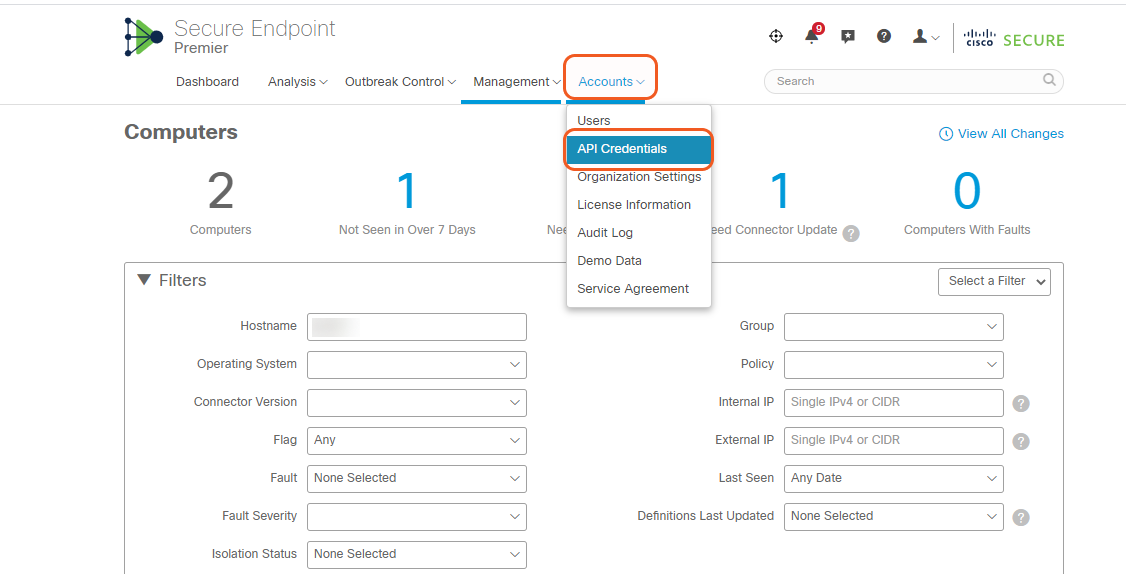Viewport: 1126px width, 574px height.
Task: Click the Need Connector Update count
Action: coord(781,193)
